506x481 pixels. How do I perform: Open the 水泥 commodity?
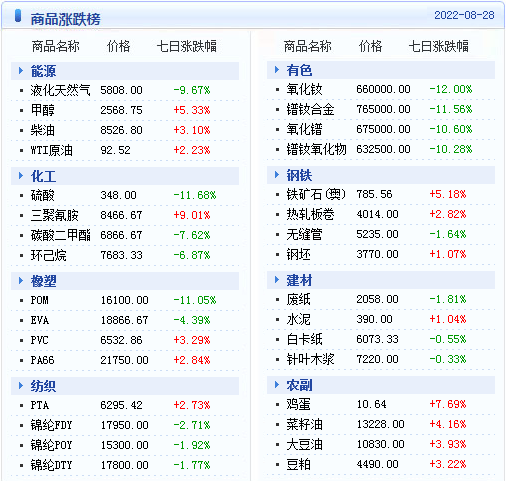[x=298, y=319]
